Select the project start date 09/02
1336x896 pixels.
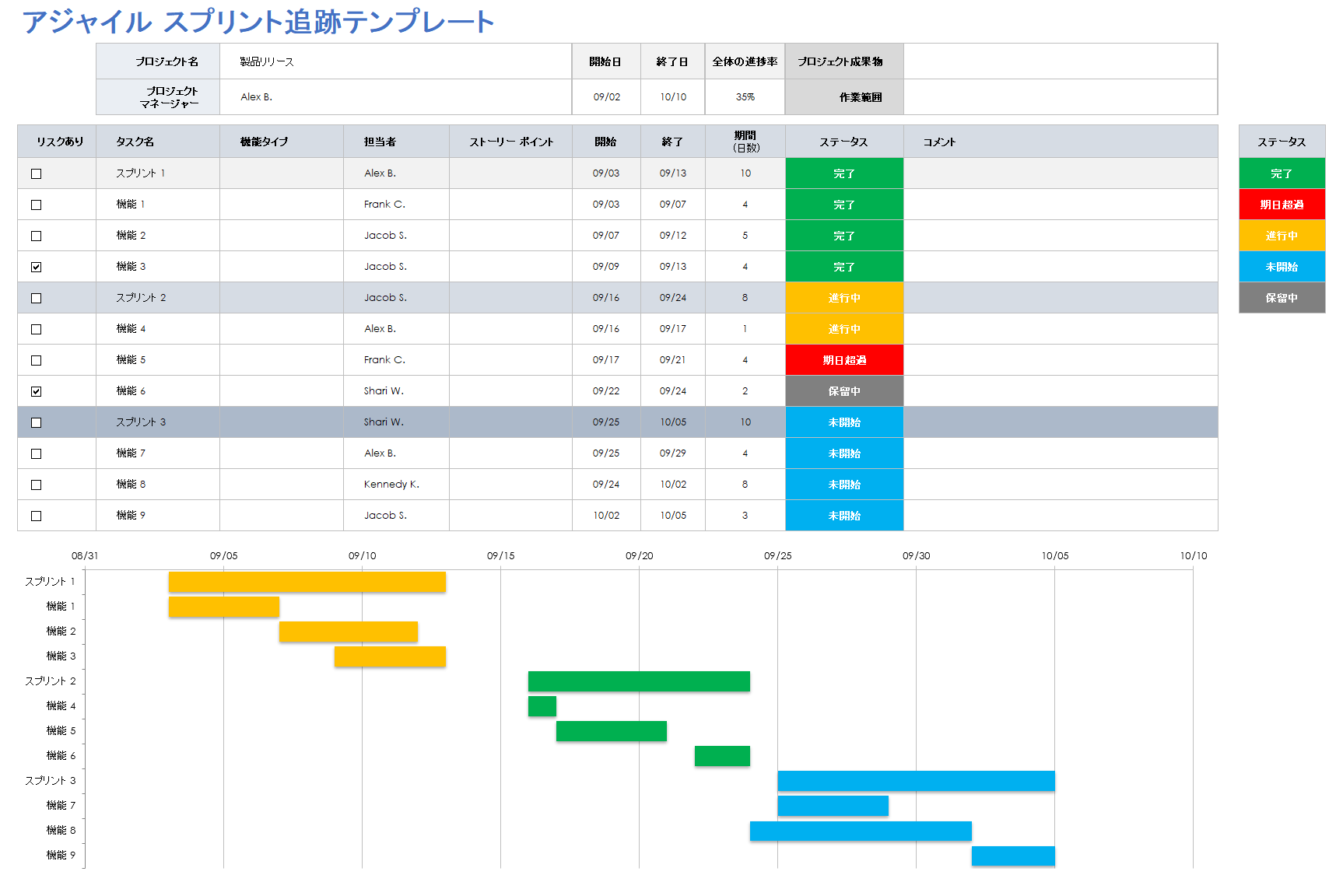[606, 97]
